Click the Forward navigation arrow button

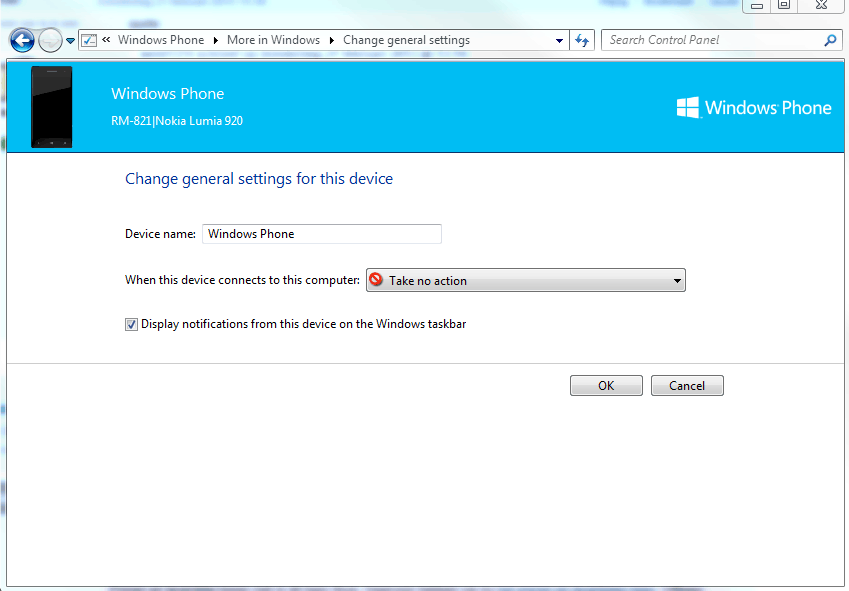[50, 40]
